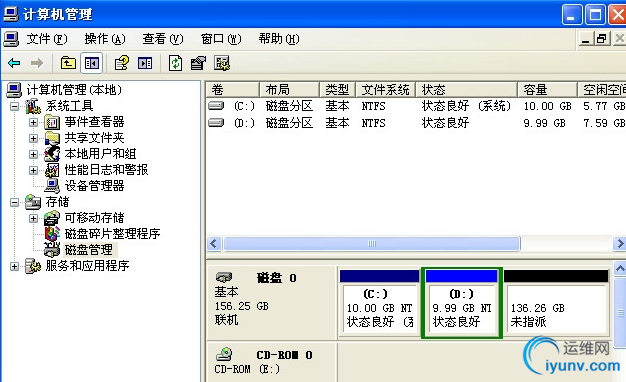Click the 本地用户和组 icon

(52, 154)
